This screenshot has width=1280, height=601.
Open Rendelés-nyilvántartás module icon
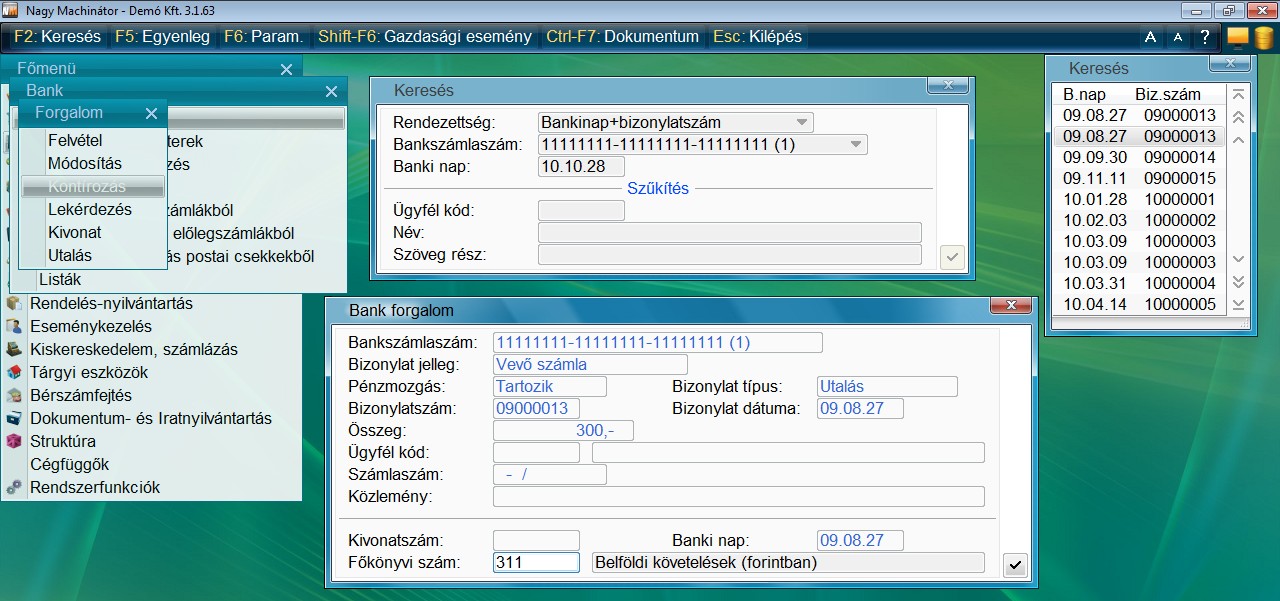coord(14,303)
